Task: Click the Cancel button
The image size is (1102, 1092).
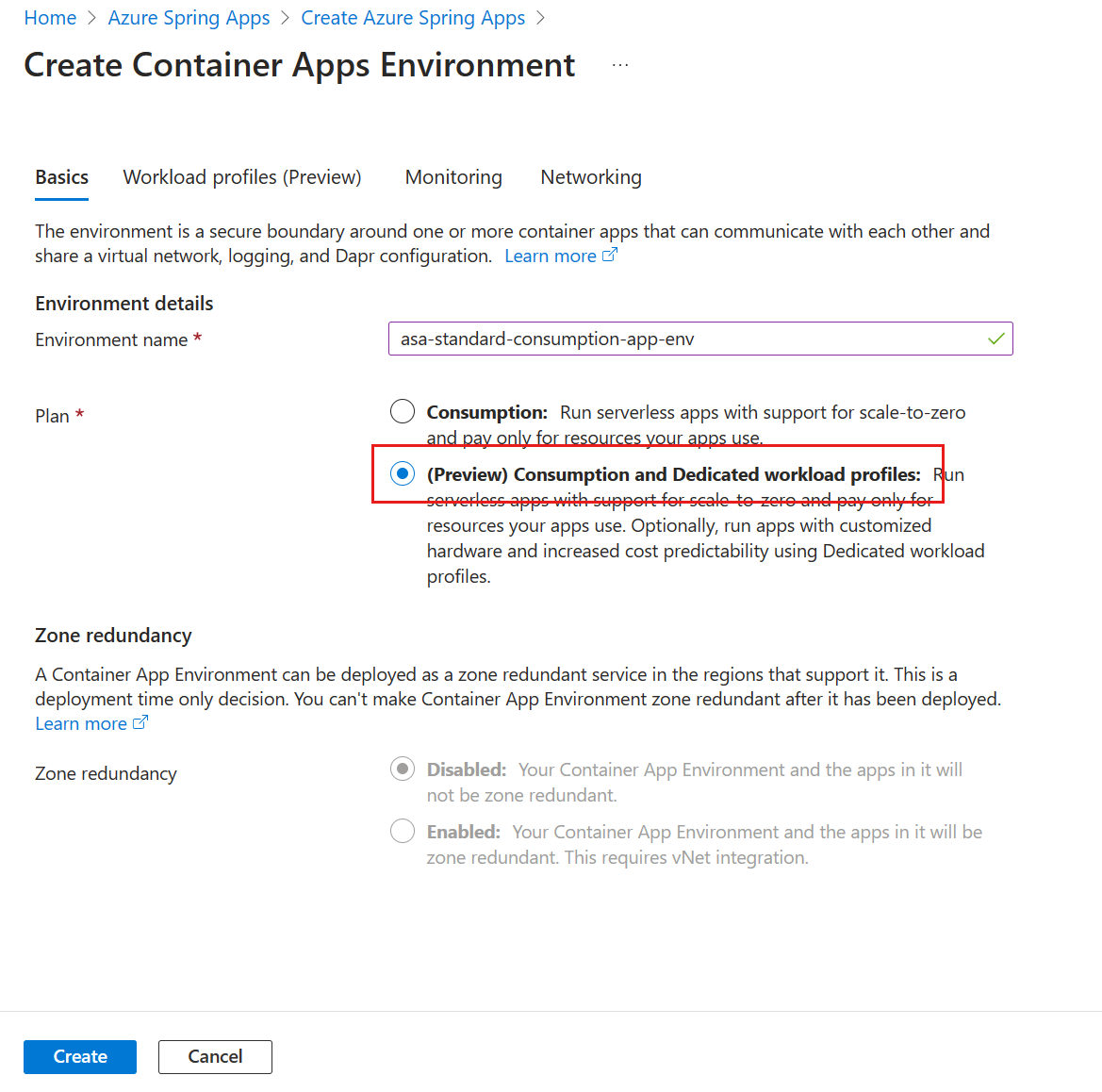Action: pos(215,1057)
